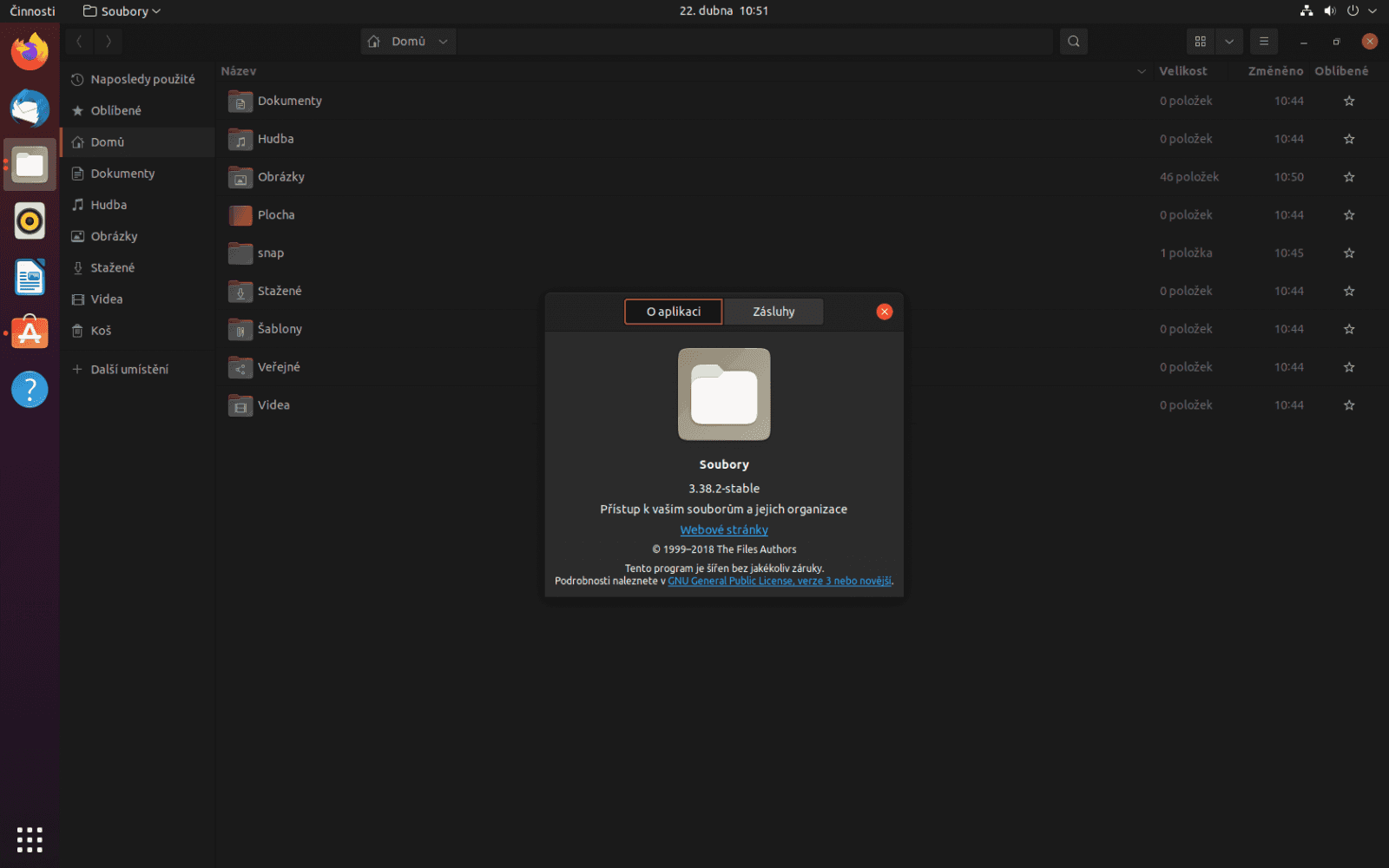Open the GNU General Public License link
Screen dimensions: 1389x868
tap(779, 581)
